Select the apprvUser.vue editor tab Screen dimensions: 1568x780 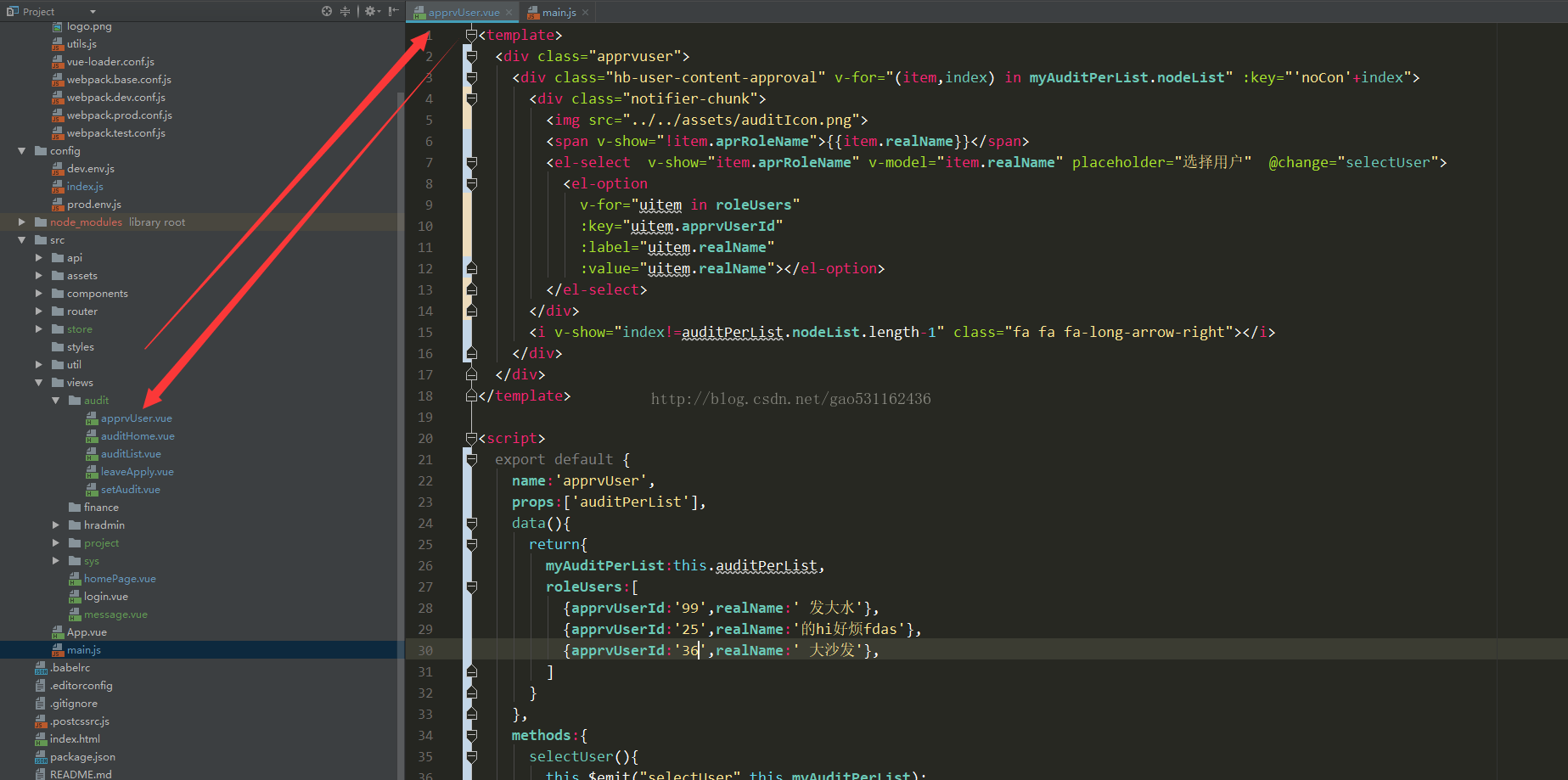(463, 12)
